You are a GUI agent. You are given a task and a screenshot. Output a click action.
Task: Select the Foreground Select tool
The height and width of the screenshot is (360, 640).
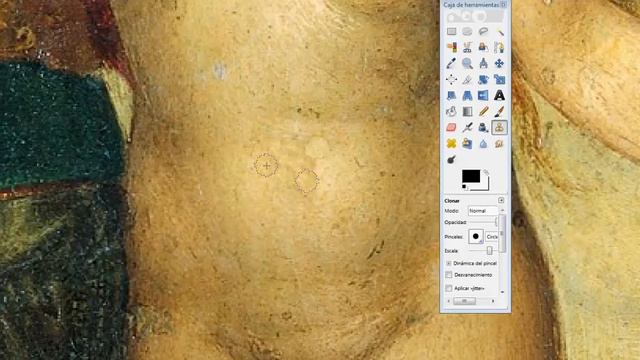(483, 48)
